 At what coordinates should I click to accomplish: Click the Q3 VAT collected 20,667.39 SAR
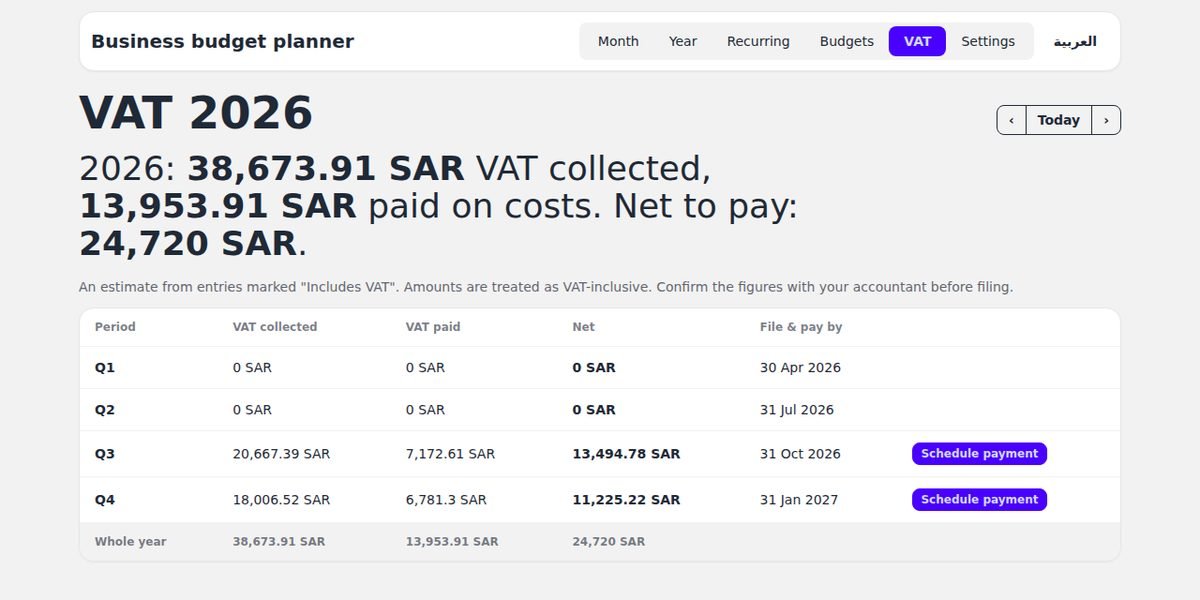pos(281,454)
